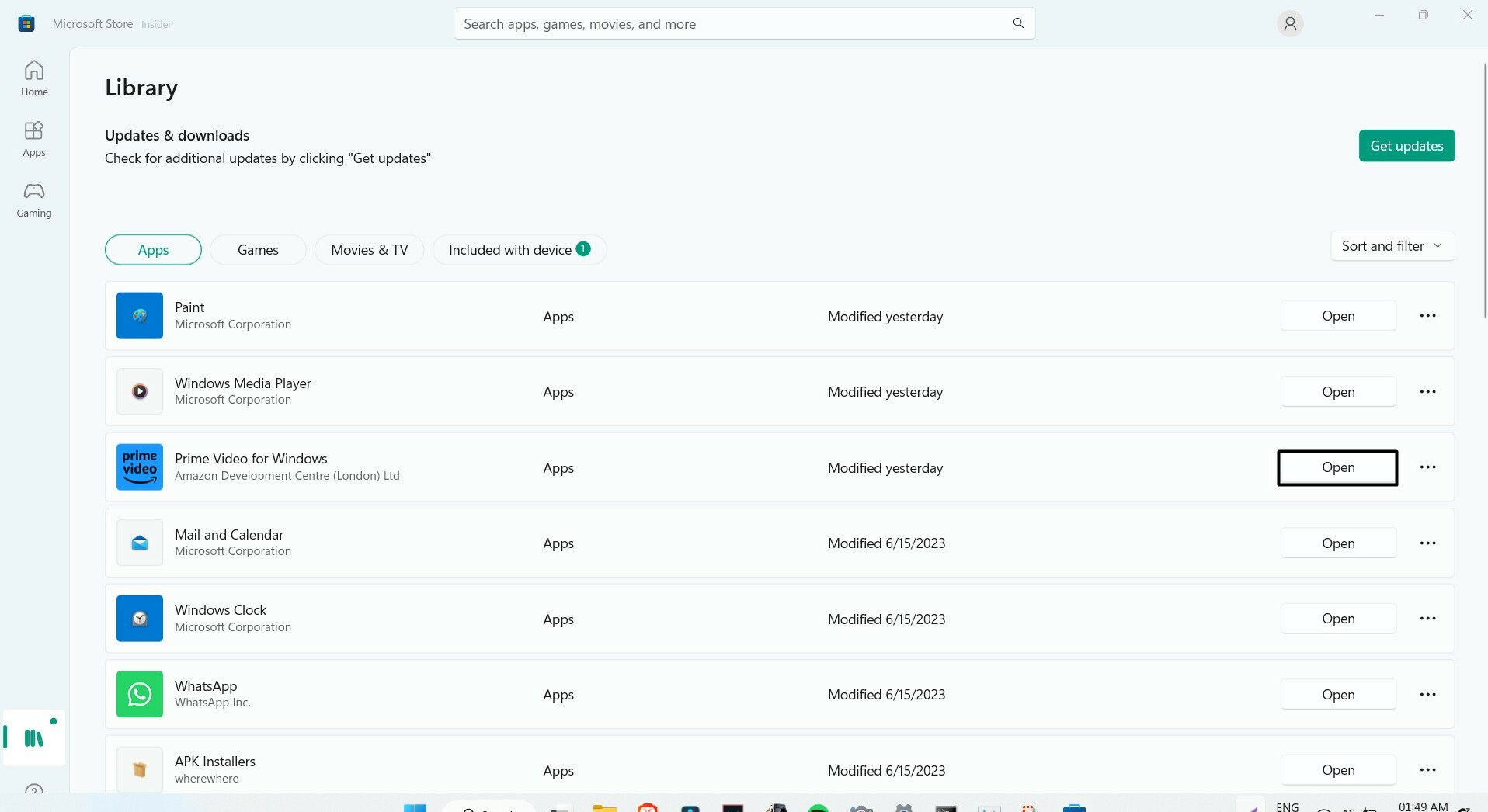Click the taskbar clock showing 01:49 AM
1488x812 pixels.
(x=1423, y=807)
